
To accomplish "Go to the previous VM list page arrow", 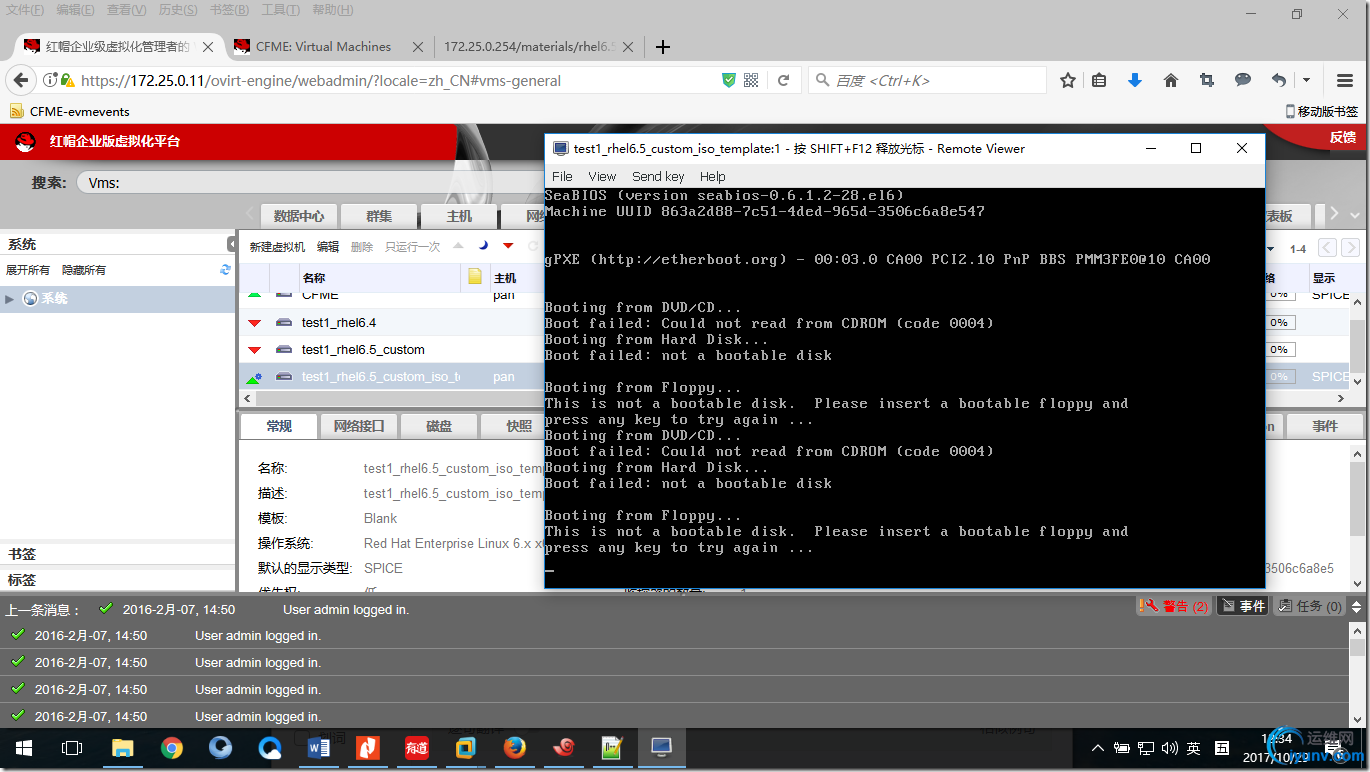I will [1326, 248].
